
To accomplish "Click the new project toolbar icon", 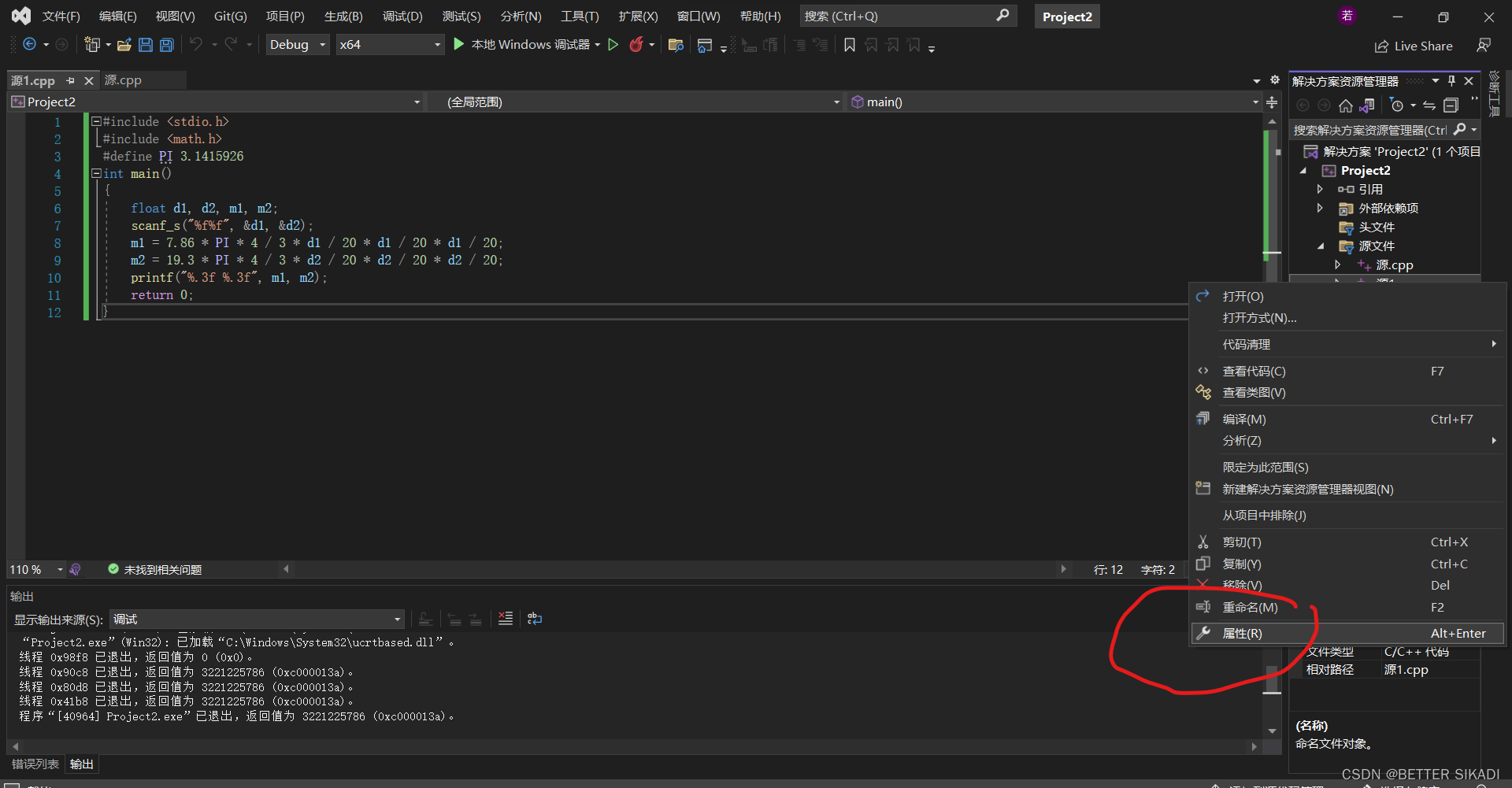I will 92,45.
